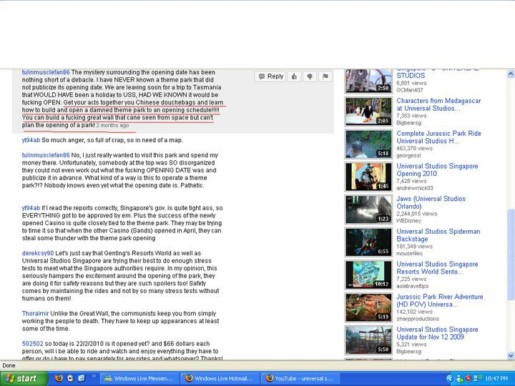Click uploader name WEDisney
Image resolution: width=515 pixels, height=386 pixels.
pos(409,221)
